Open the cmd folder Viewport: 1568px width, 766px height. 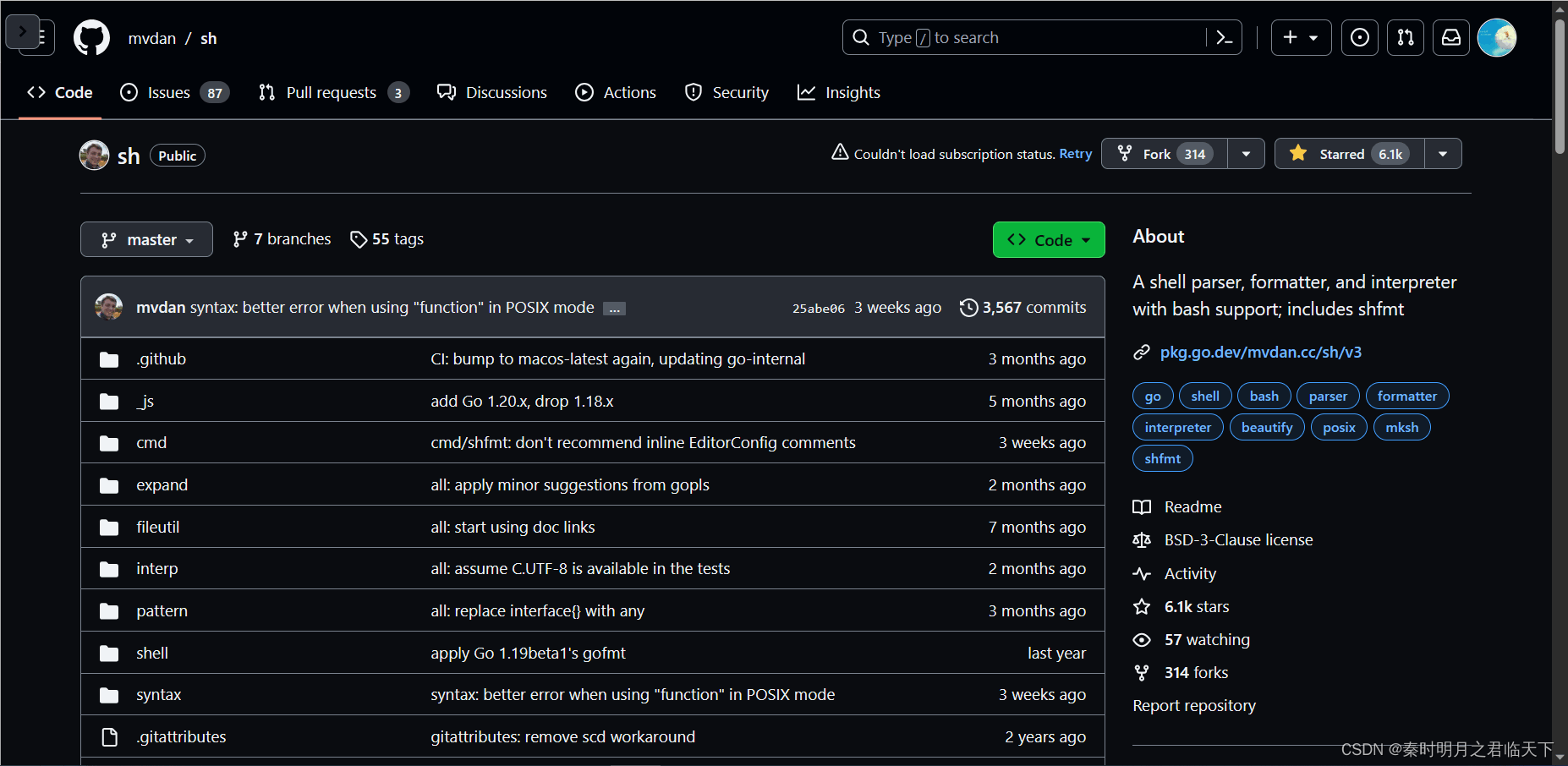click(151, 442)
